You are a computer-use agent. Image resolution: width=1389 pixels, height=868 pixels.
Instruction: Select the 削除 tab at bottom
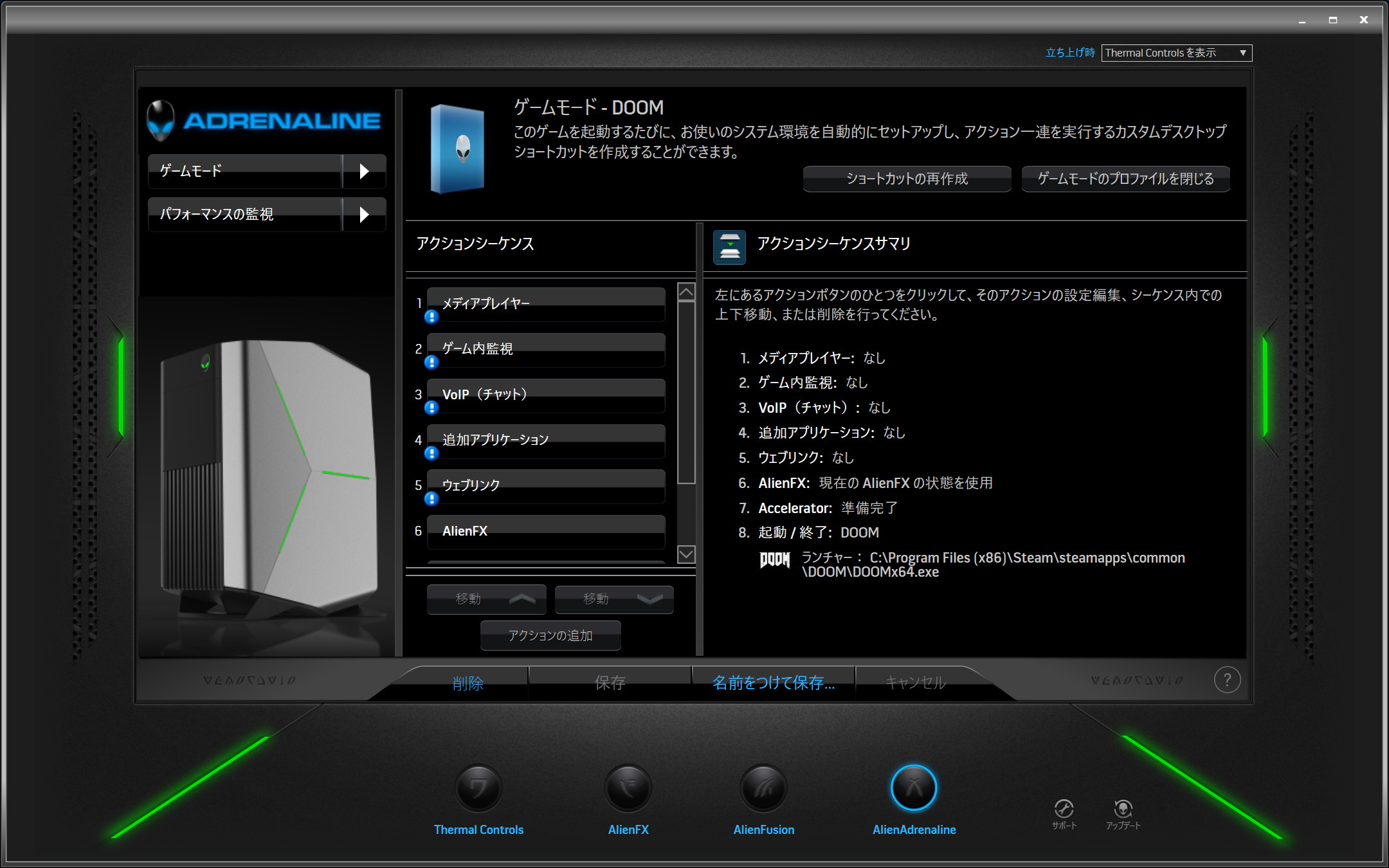pyautogui.click(x=468, y=683)
